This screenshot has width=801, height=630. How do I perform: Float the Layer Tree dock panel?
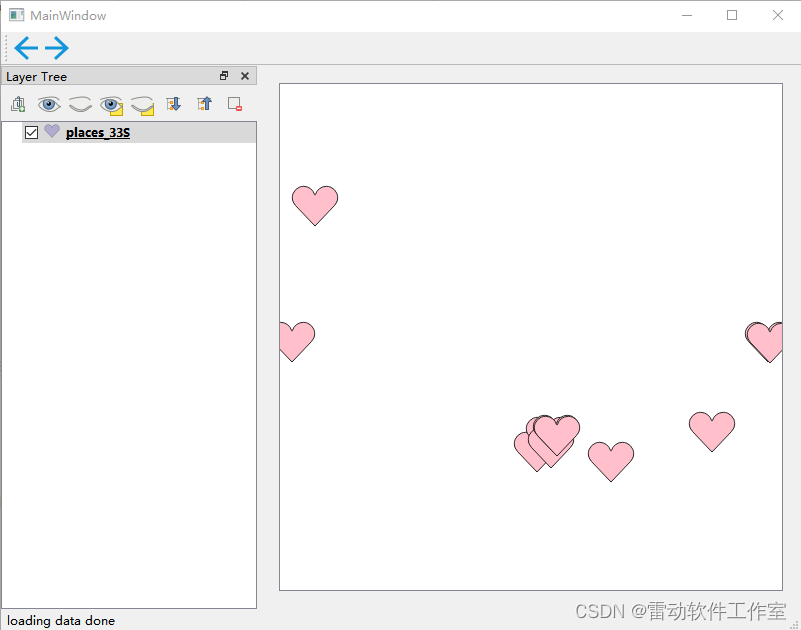click(x=224, y=76)
